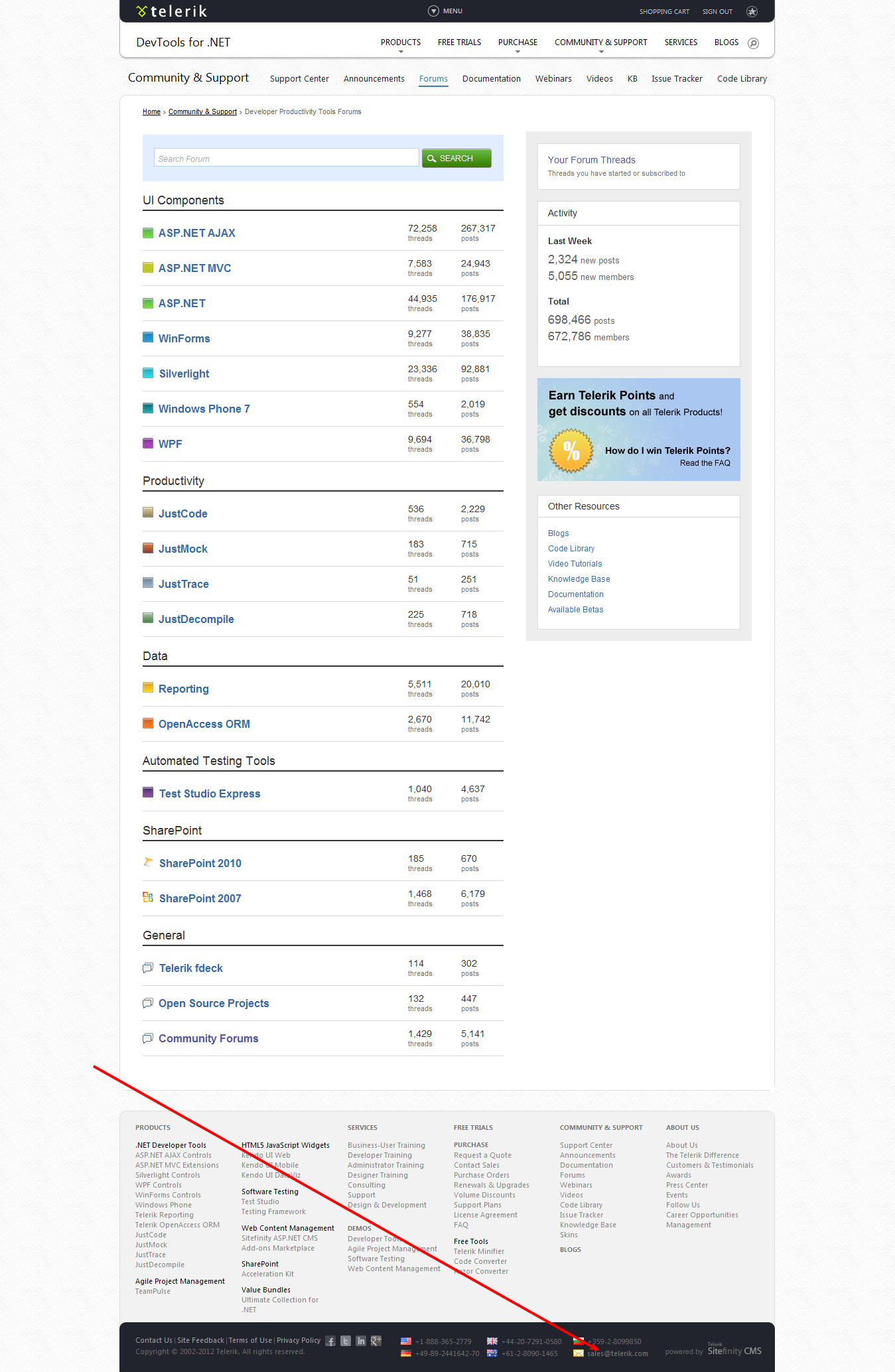
Task: Click the JustDecompile forum icon
Action: (x=148, y=618)
